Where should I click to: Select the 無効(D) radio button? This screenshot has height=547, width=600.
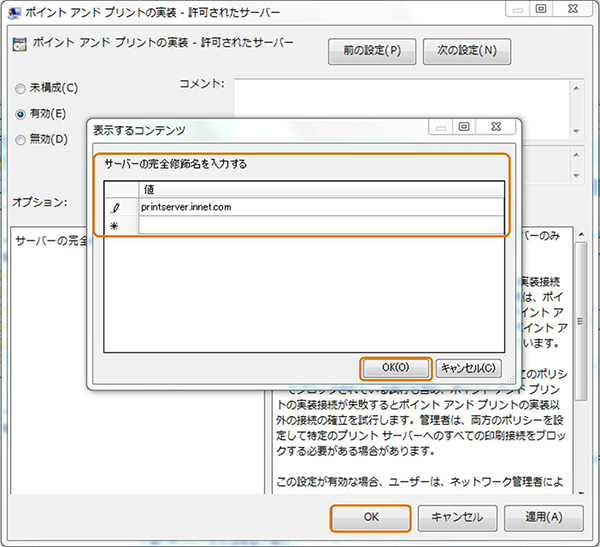click(x=21, y=140)
